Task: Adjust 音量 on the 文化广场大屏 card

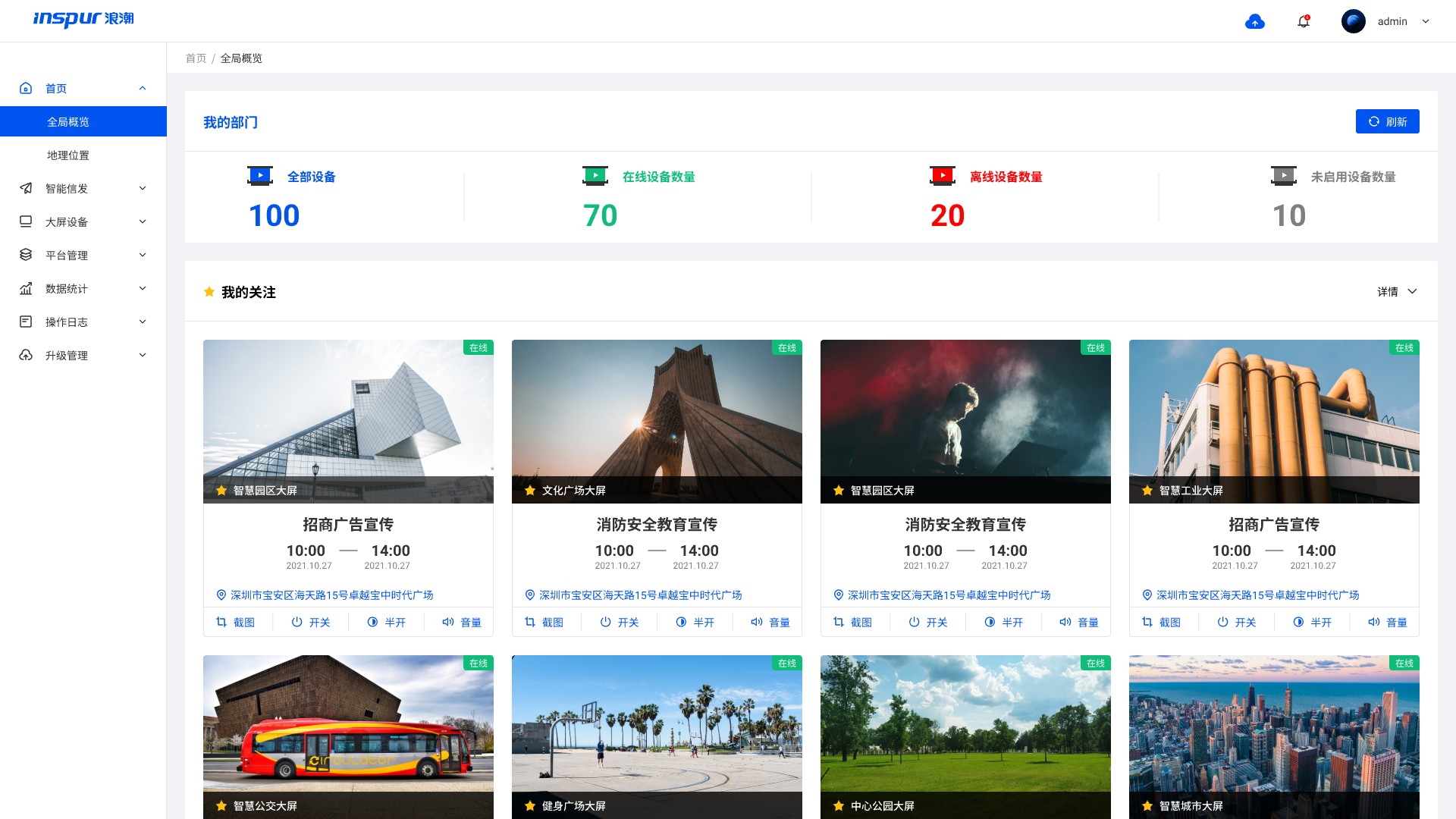Action: point(770,623)
